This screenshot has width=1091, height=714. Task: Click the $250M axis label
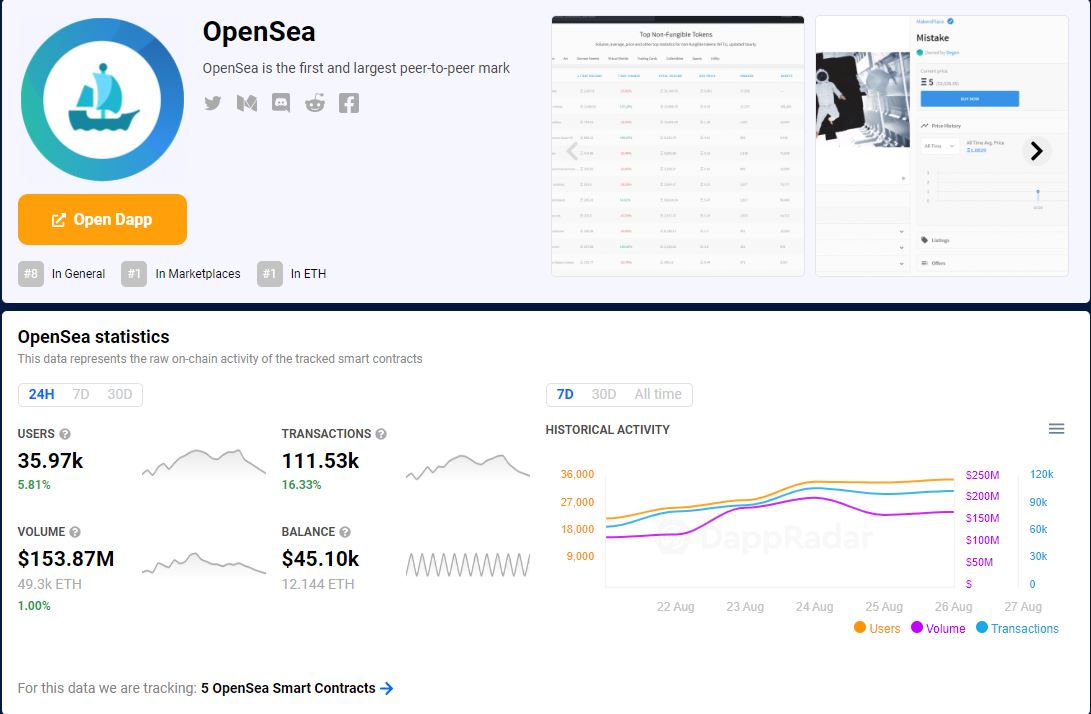pyautogui.click(x=982, y=475)
